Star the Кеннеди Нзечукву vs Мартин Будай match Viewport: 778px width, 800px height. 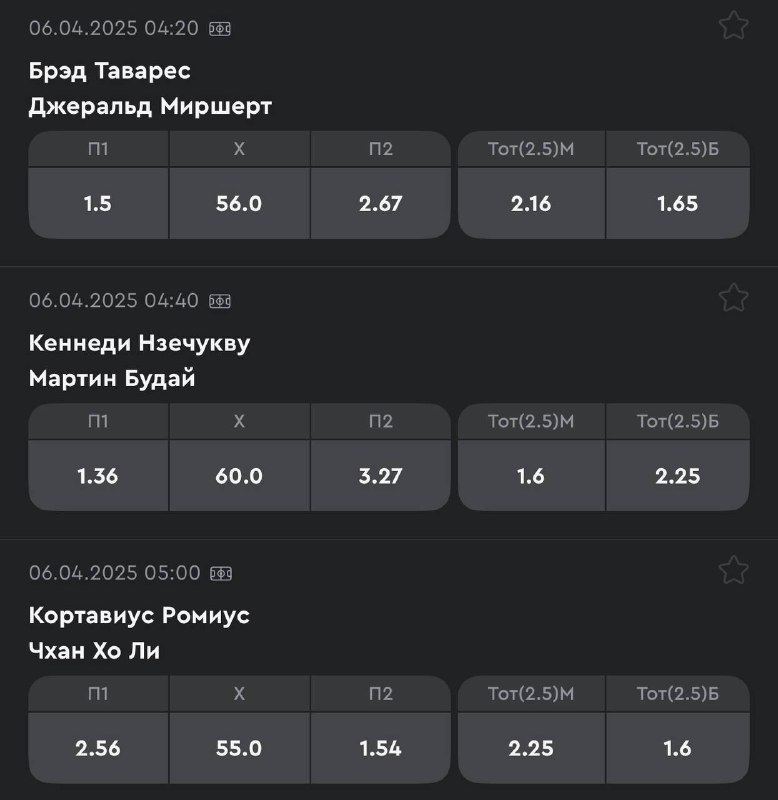point(733,298)
